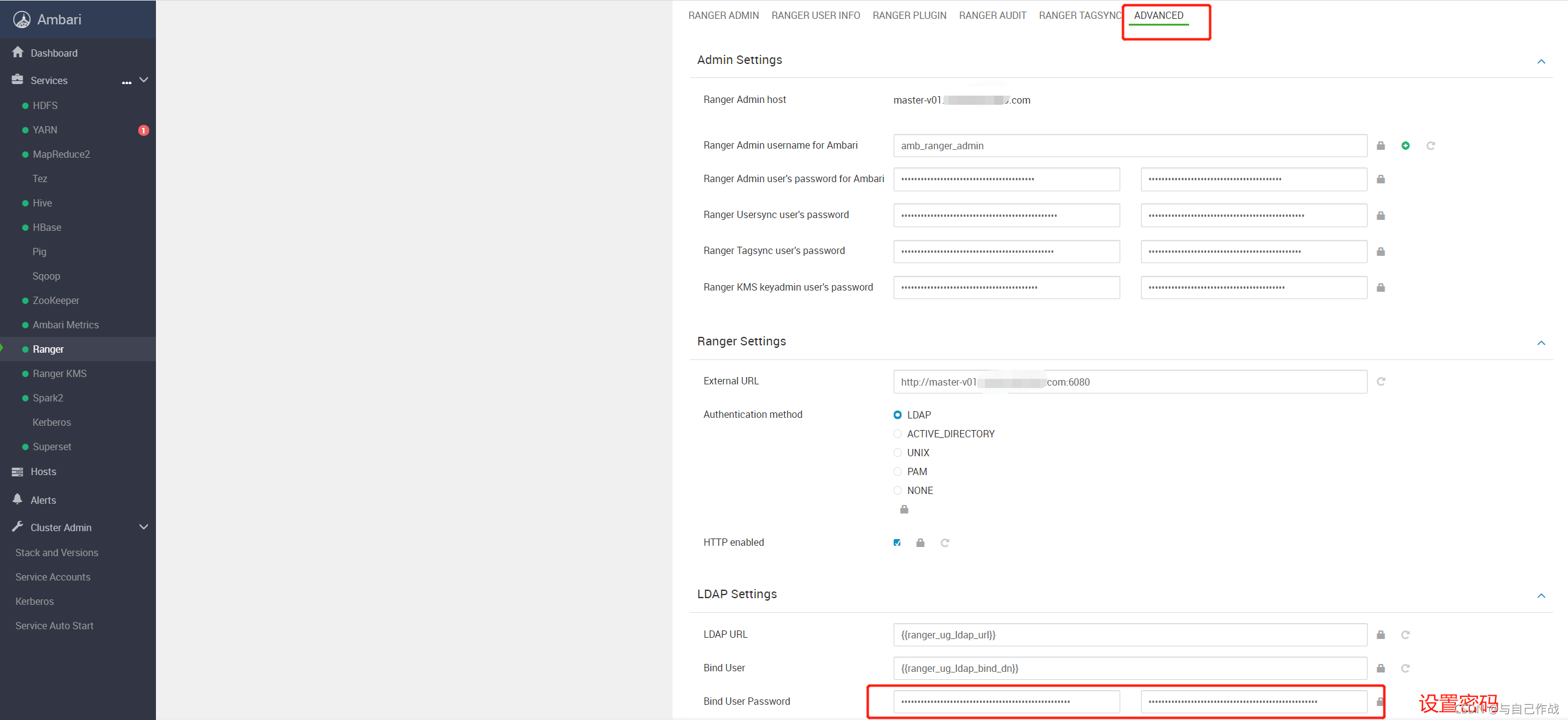Open Dashboard from the sidebar
Viewport: 1568px width, 720px height.
(x=54, y=53)
